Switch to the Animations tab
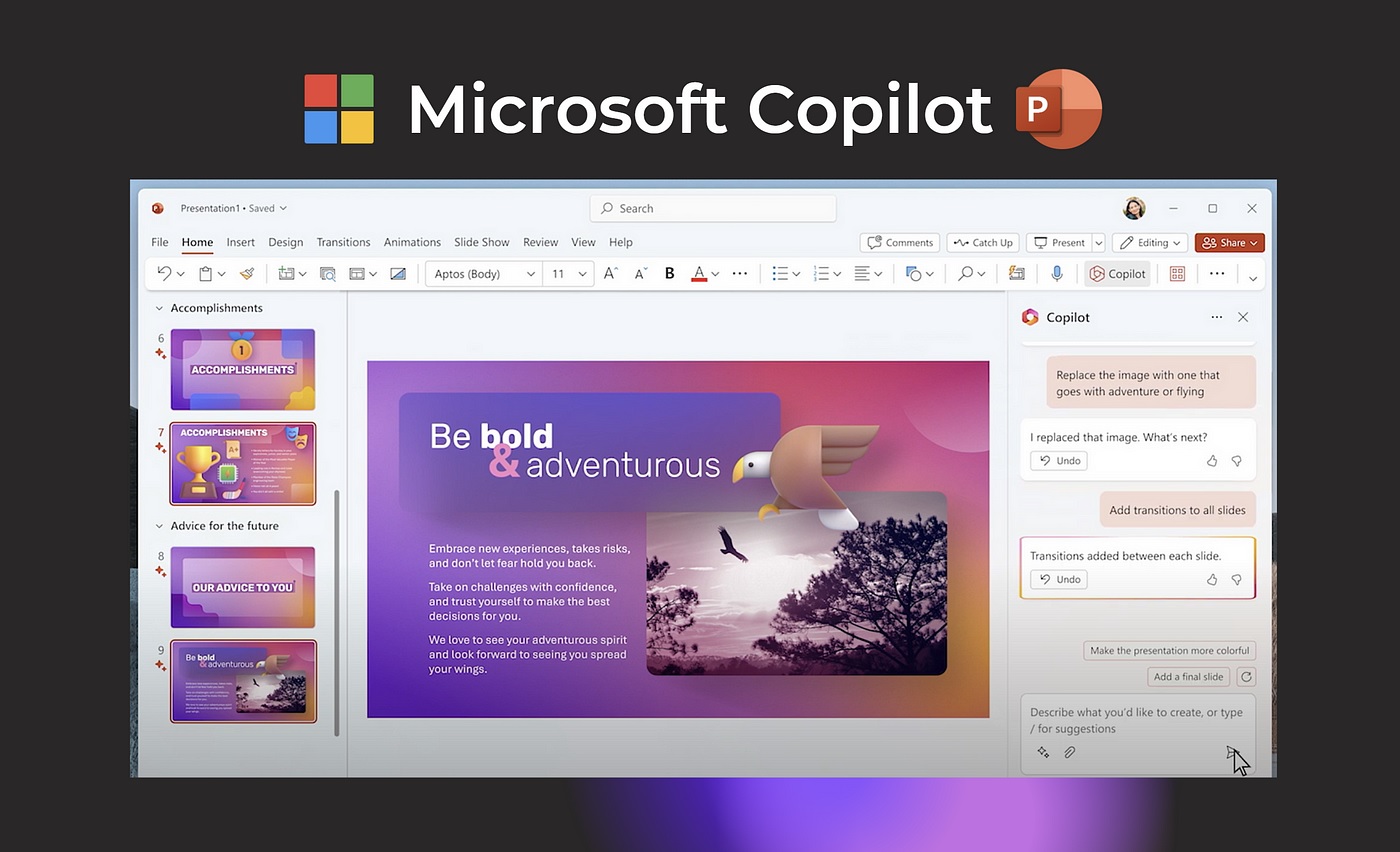Image resolution: width=1400 pixels, height=852 pixels. point(412,242)
